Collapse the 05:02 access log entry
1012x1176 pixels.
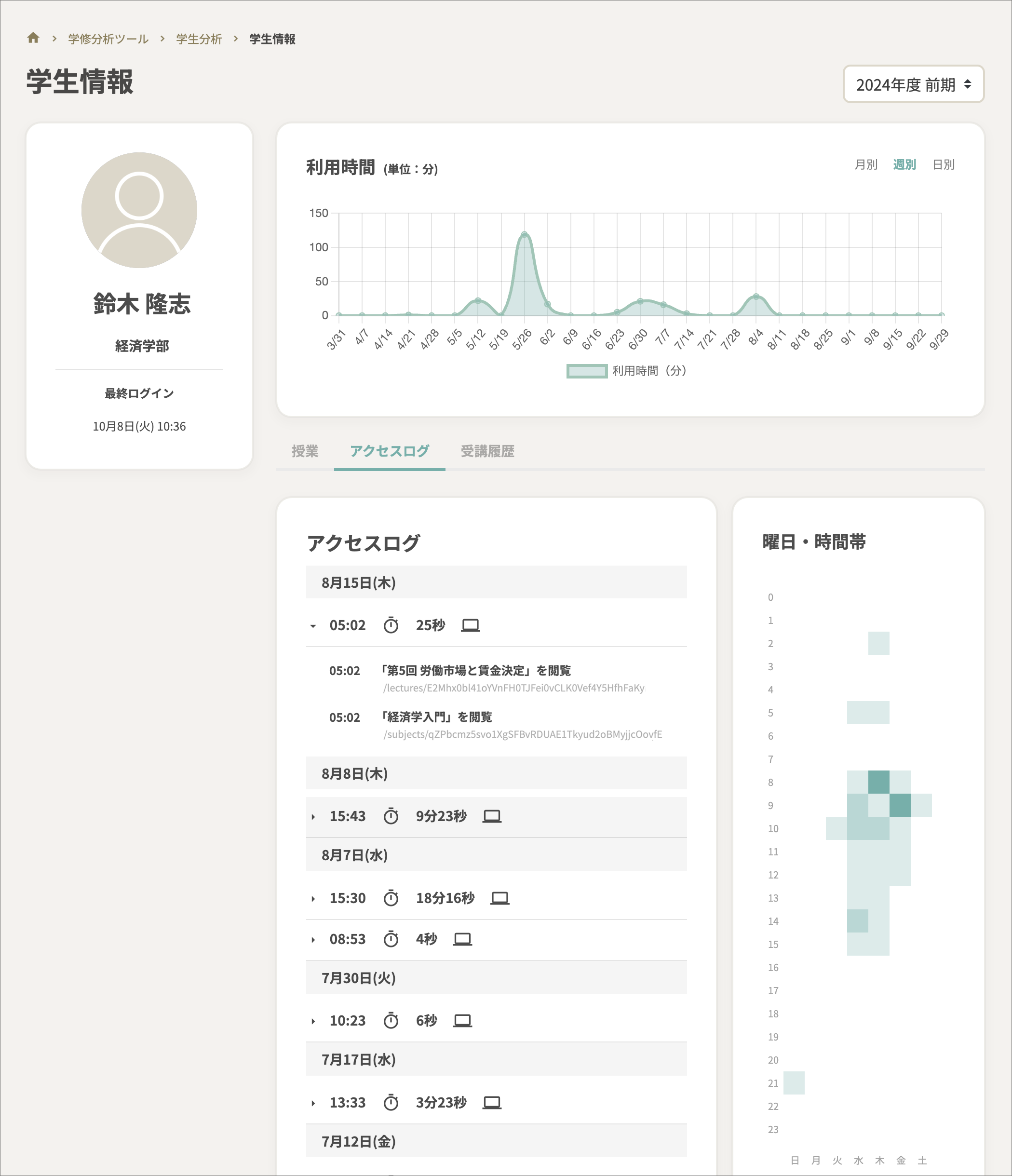click(313, 625)
